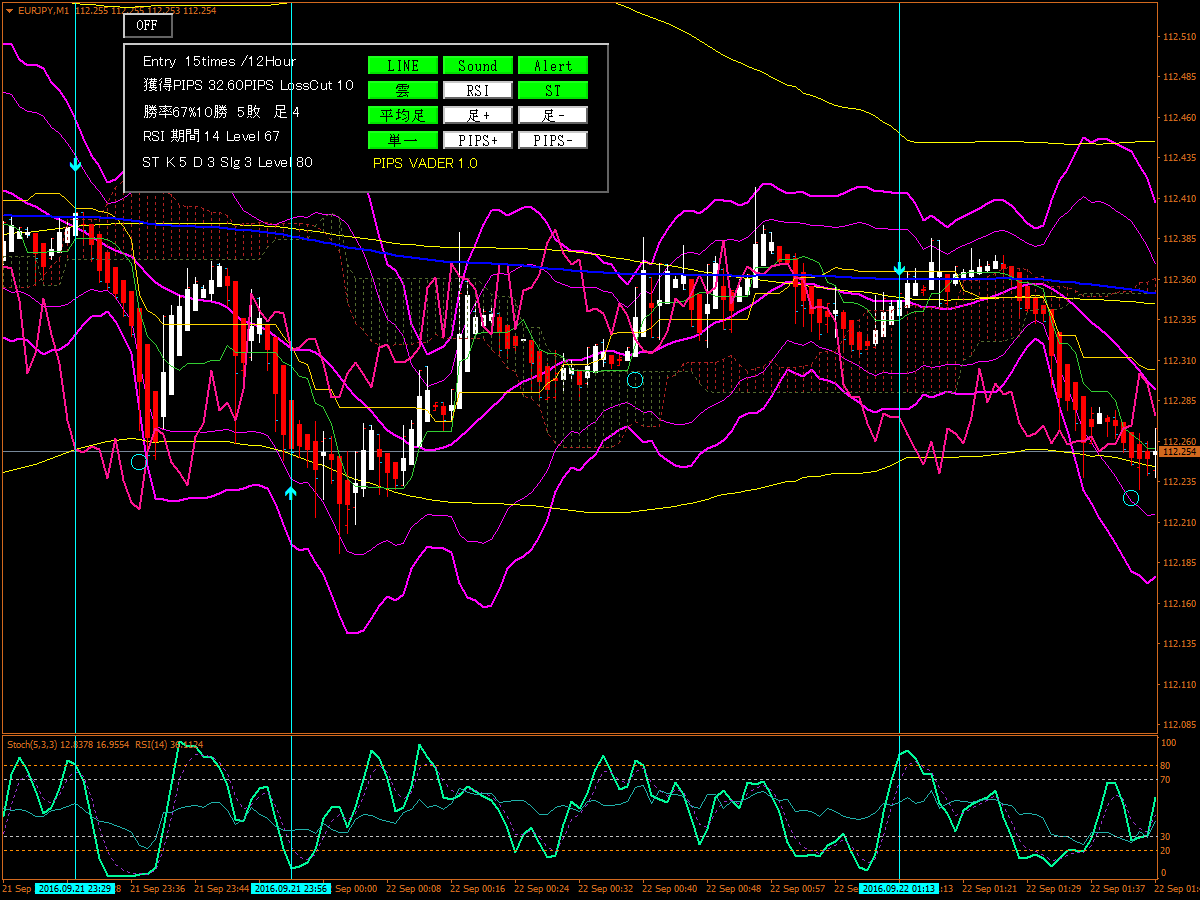Click the 足- button
Image resolution: width=1200 pixels, height=900 pixels.
[553, 115]
